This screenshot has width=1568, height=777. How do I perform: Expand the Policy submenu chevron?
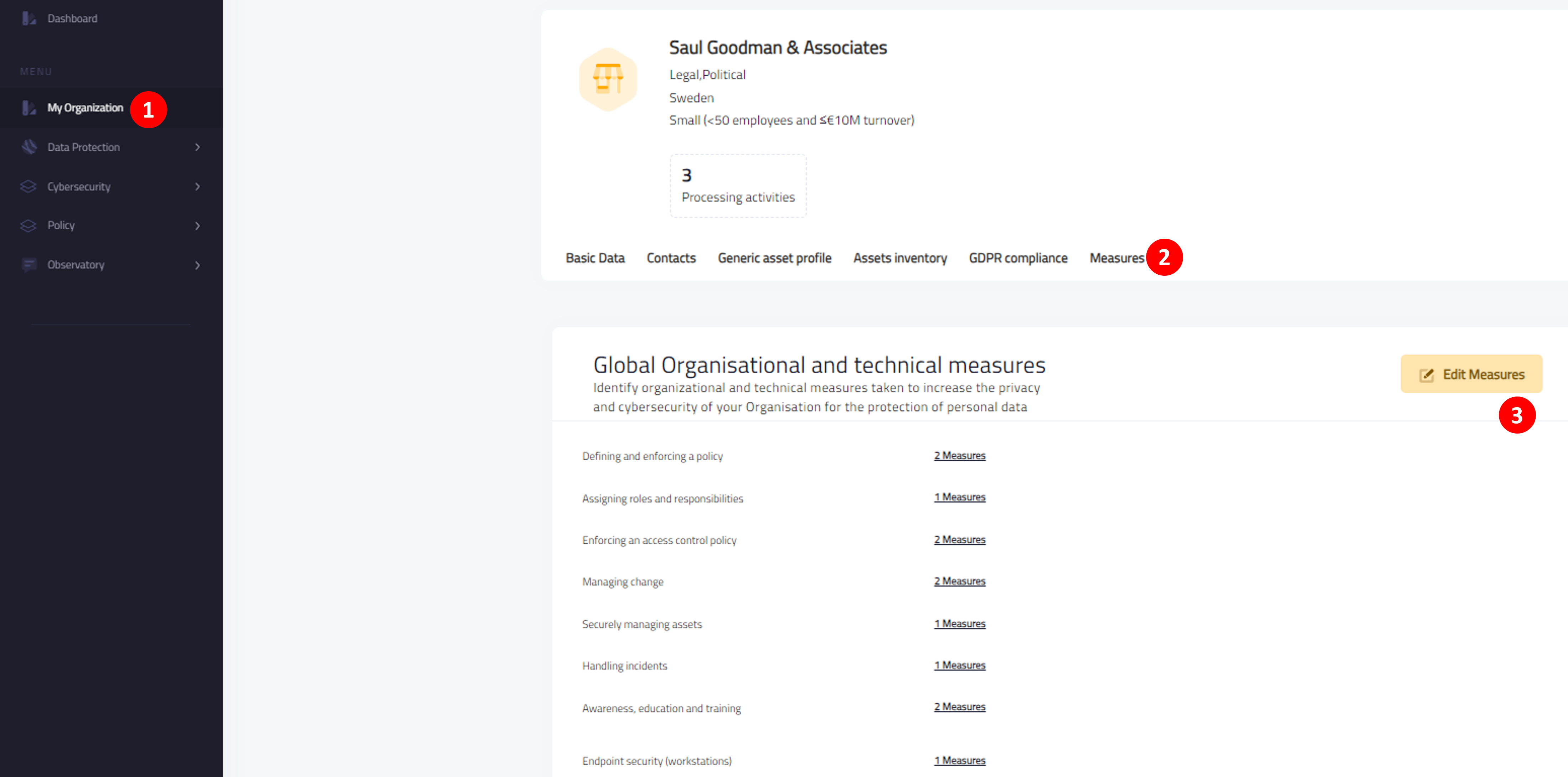197,226
